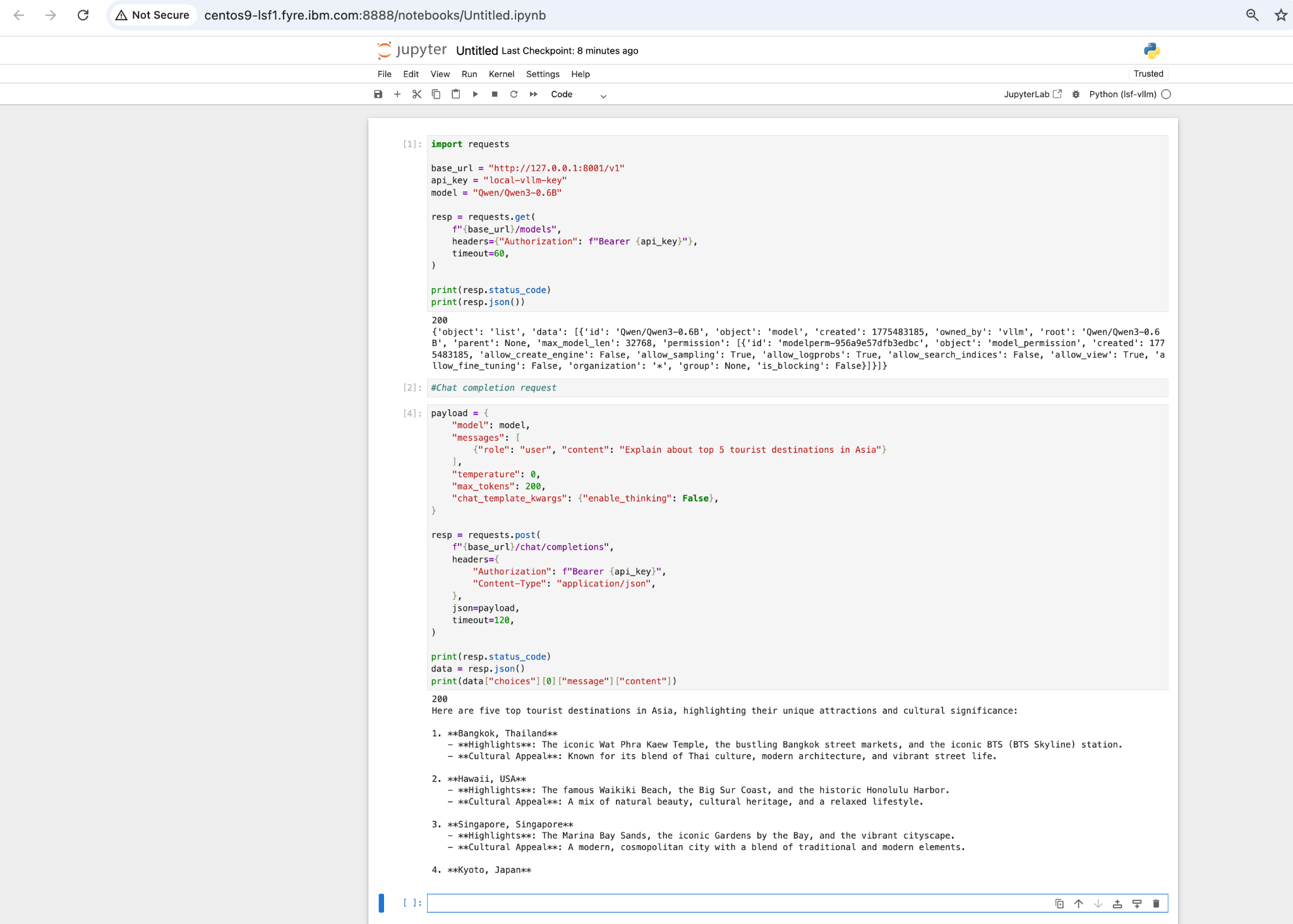Run the selected cell with play icon
This screenshot has width=1293, height=924.
(x=475, y=94)
